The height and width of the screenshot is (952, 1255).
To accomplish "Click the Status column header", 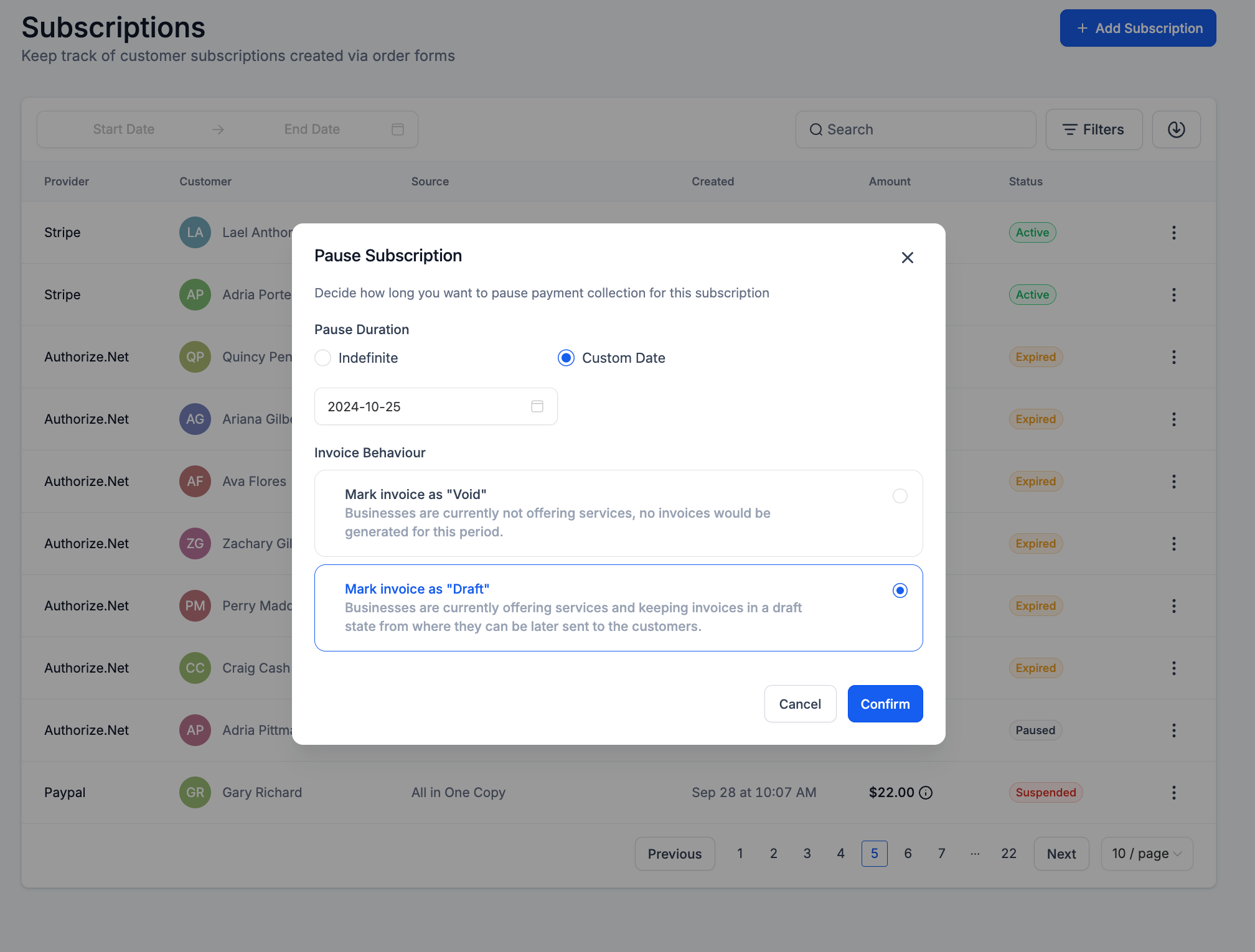I will [1025, 182].
